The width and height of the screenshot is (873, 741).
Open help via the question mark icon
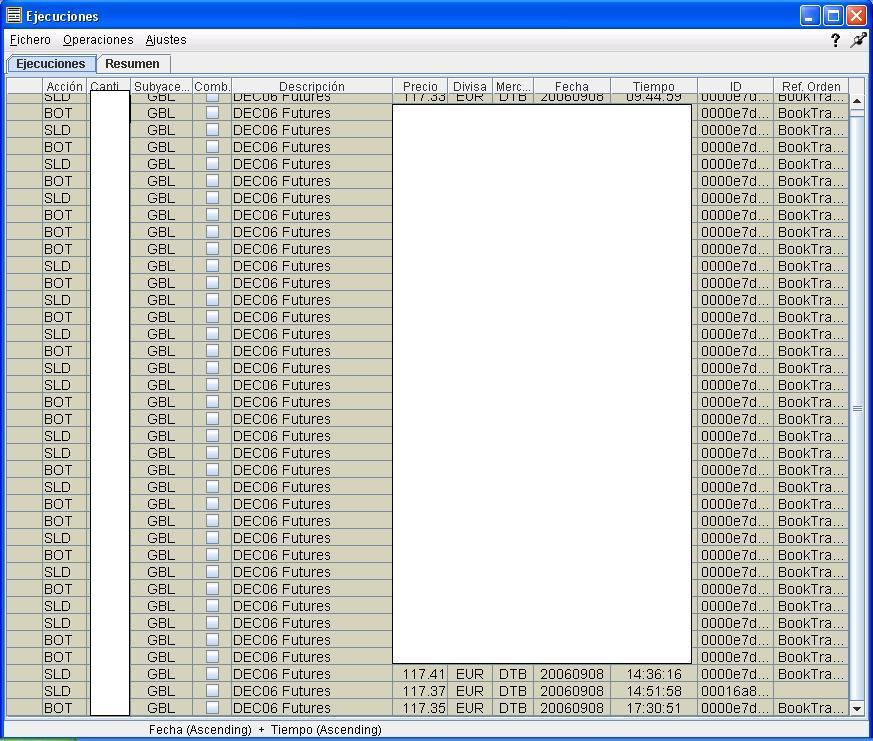(835, 40)
